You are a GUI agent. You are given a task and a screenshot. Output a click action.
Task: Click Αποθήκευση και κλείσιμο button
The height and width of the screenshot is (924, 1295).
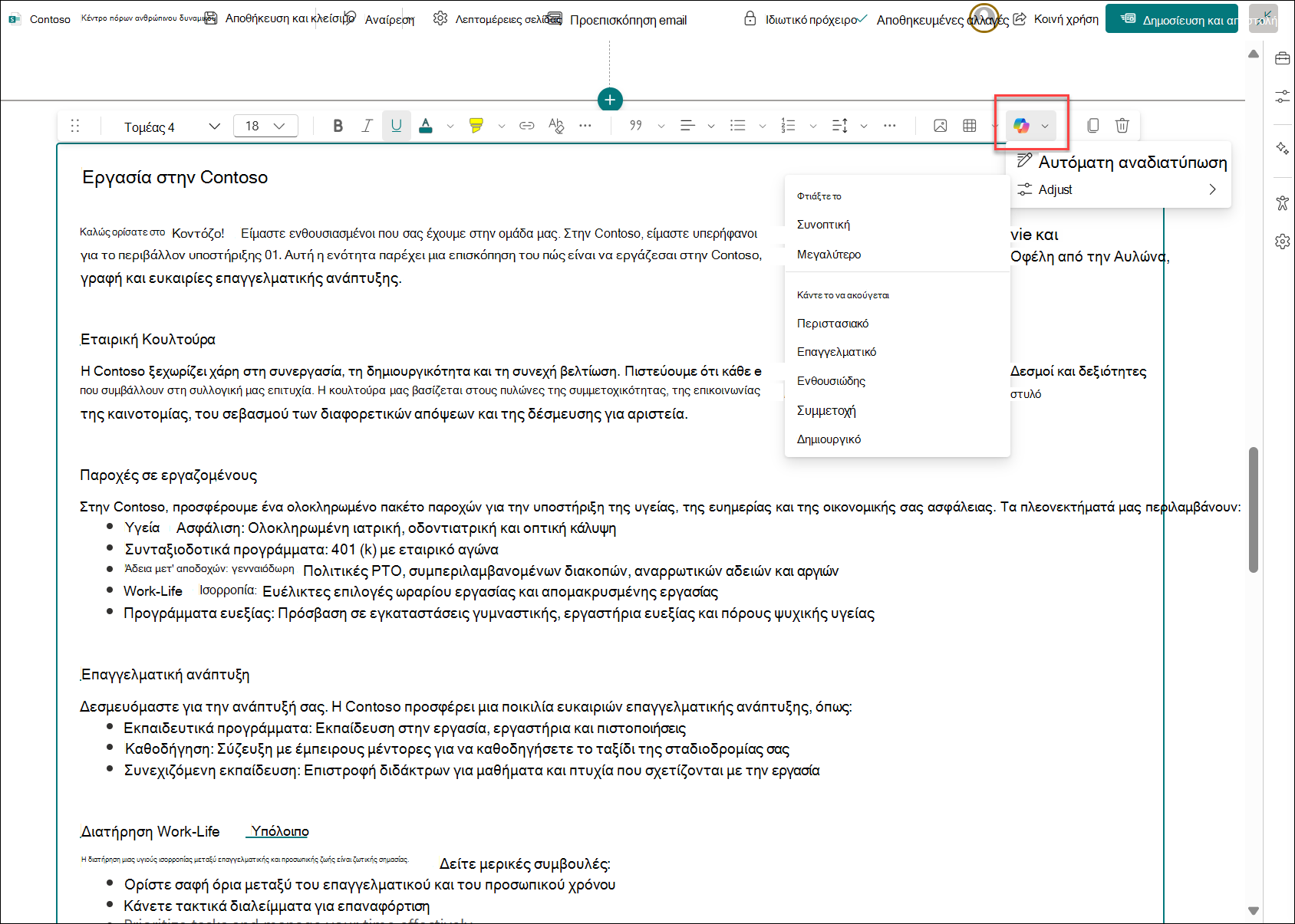pos(280,19)
